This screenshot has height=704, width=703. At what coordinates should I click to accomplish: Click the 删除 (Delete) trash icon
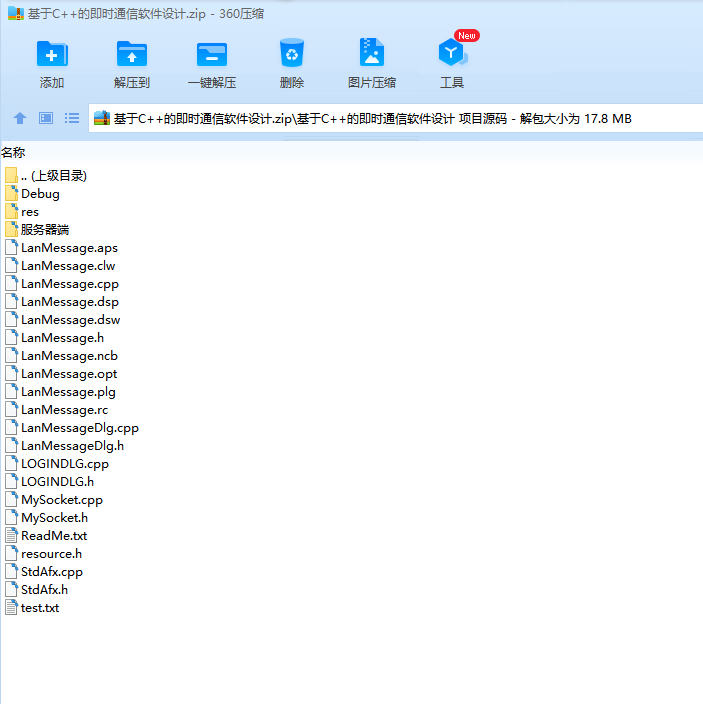point(292,53)
